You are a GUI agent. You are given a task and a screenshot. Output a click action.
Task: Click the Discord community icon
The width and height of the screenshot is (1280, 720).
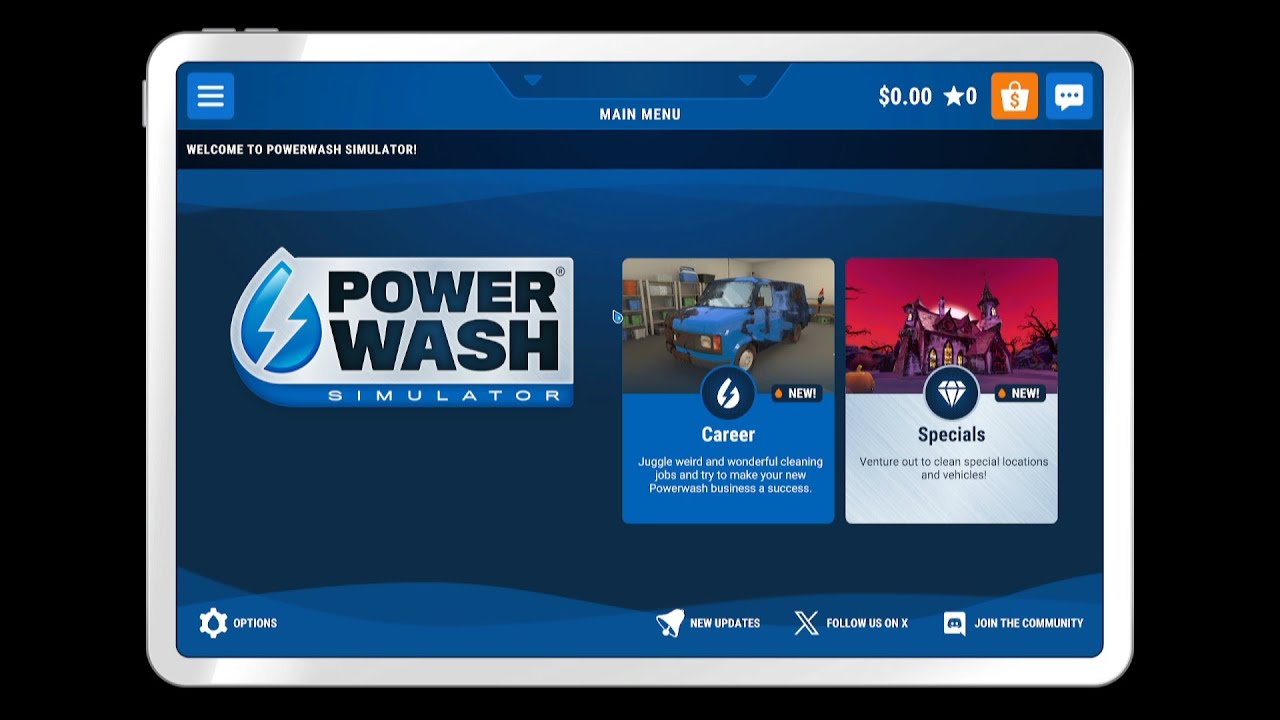coord(955,623)
